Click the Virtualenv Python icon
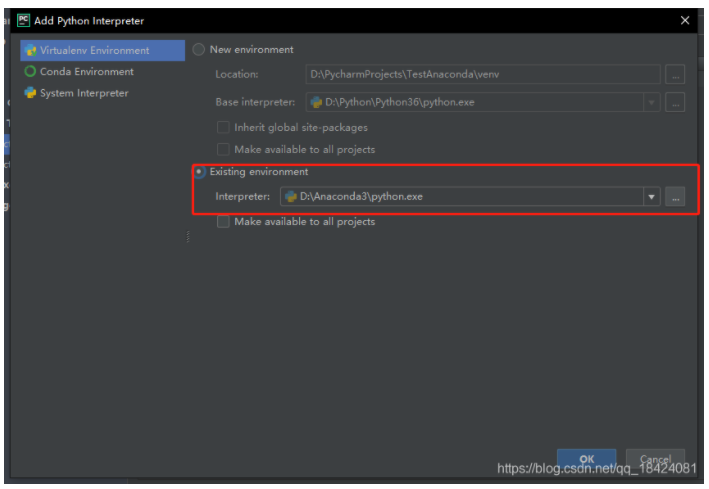The width and height of the screenshot is (709, 489). [x=30, y=50]
